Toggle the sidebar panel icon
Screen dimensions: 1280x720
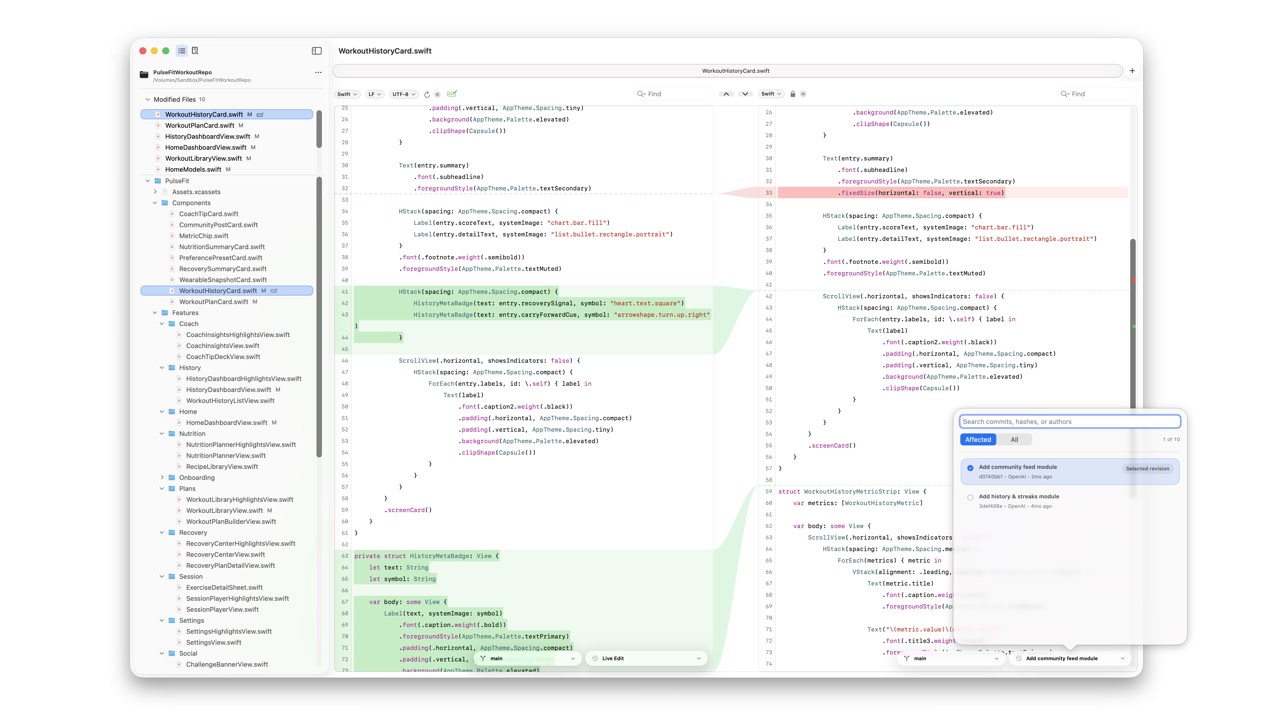[x=317, y=51]
